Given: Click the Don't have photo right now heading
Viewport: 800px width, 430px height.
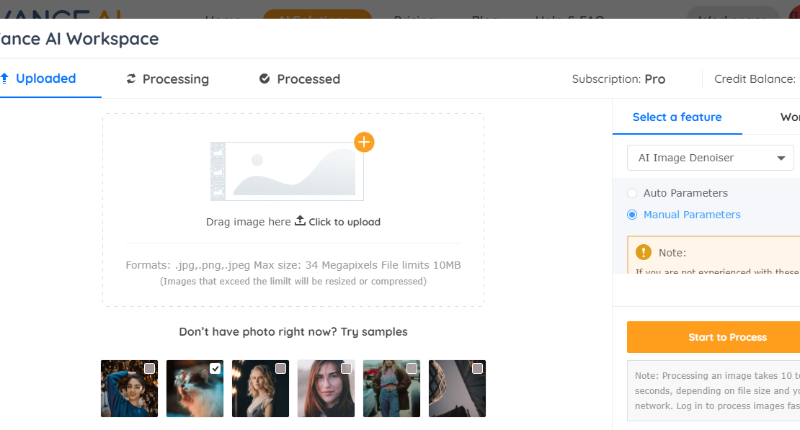Looking at the screenshot, I should (x=293, y=332).
